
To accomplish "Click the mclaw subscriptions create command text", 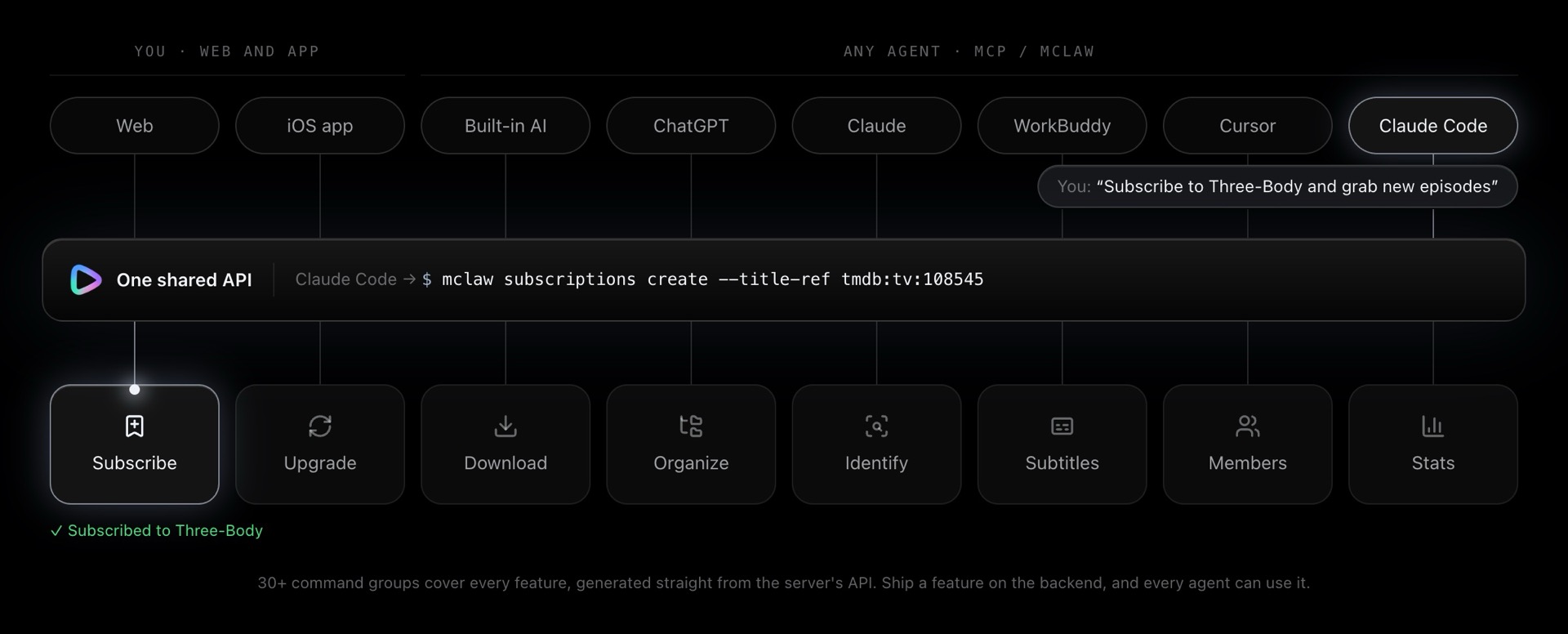I will pyautogui.click(x=712, y=279).
